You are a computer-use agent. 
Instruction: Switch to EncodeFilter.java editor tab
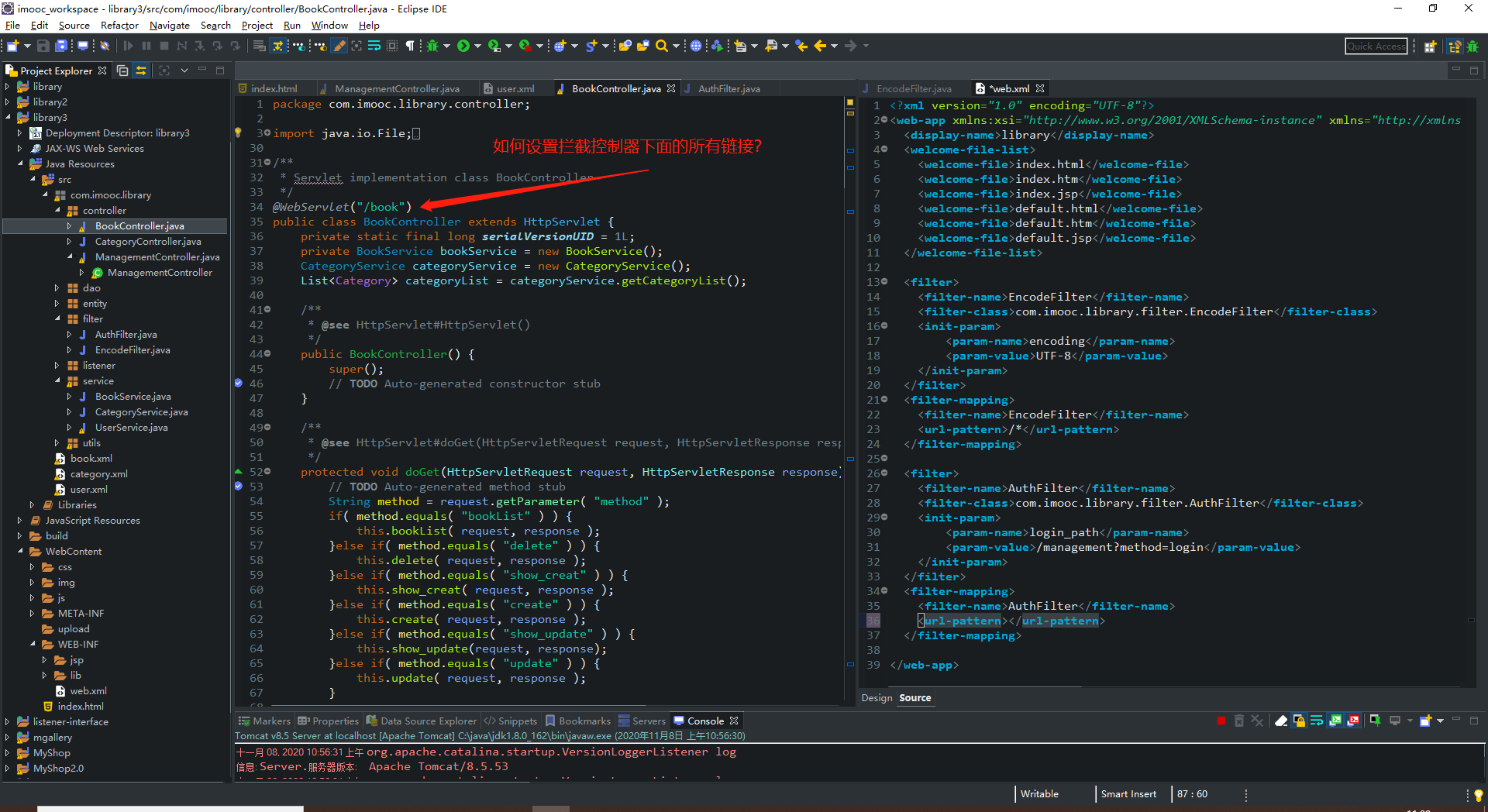click(914, 89)
